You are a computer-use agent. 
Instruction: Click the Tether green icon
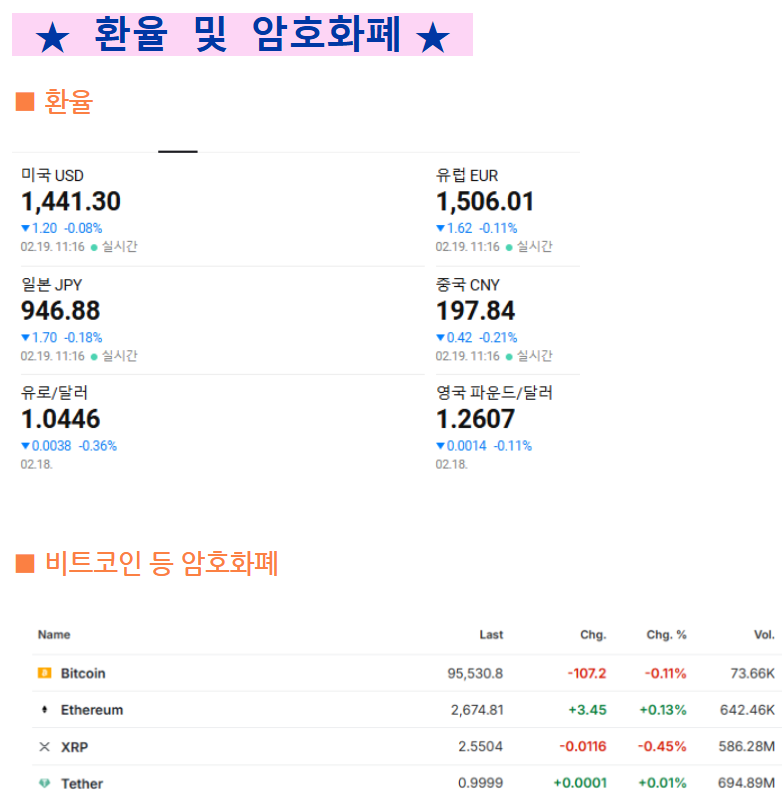pyautogui.click(x=45, y=783)
